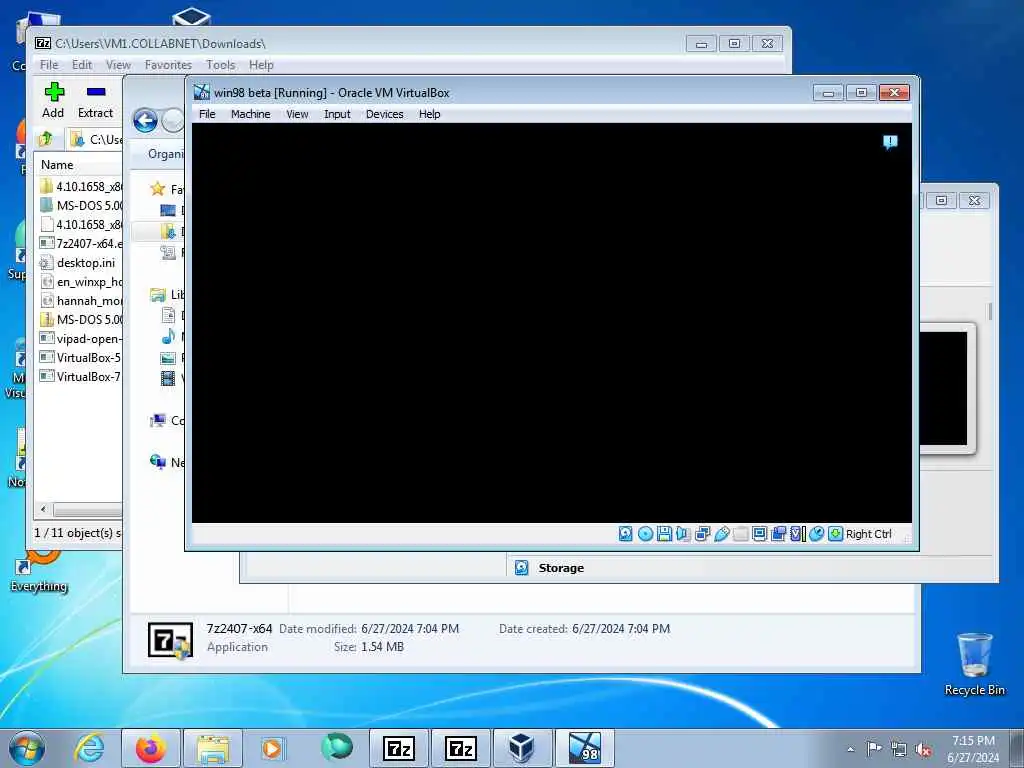The height and width of the screenshot is (768, 1024).
Task: Select the vipad-open file in 7-Zip list
Action: 80,338
